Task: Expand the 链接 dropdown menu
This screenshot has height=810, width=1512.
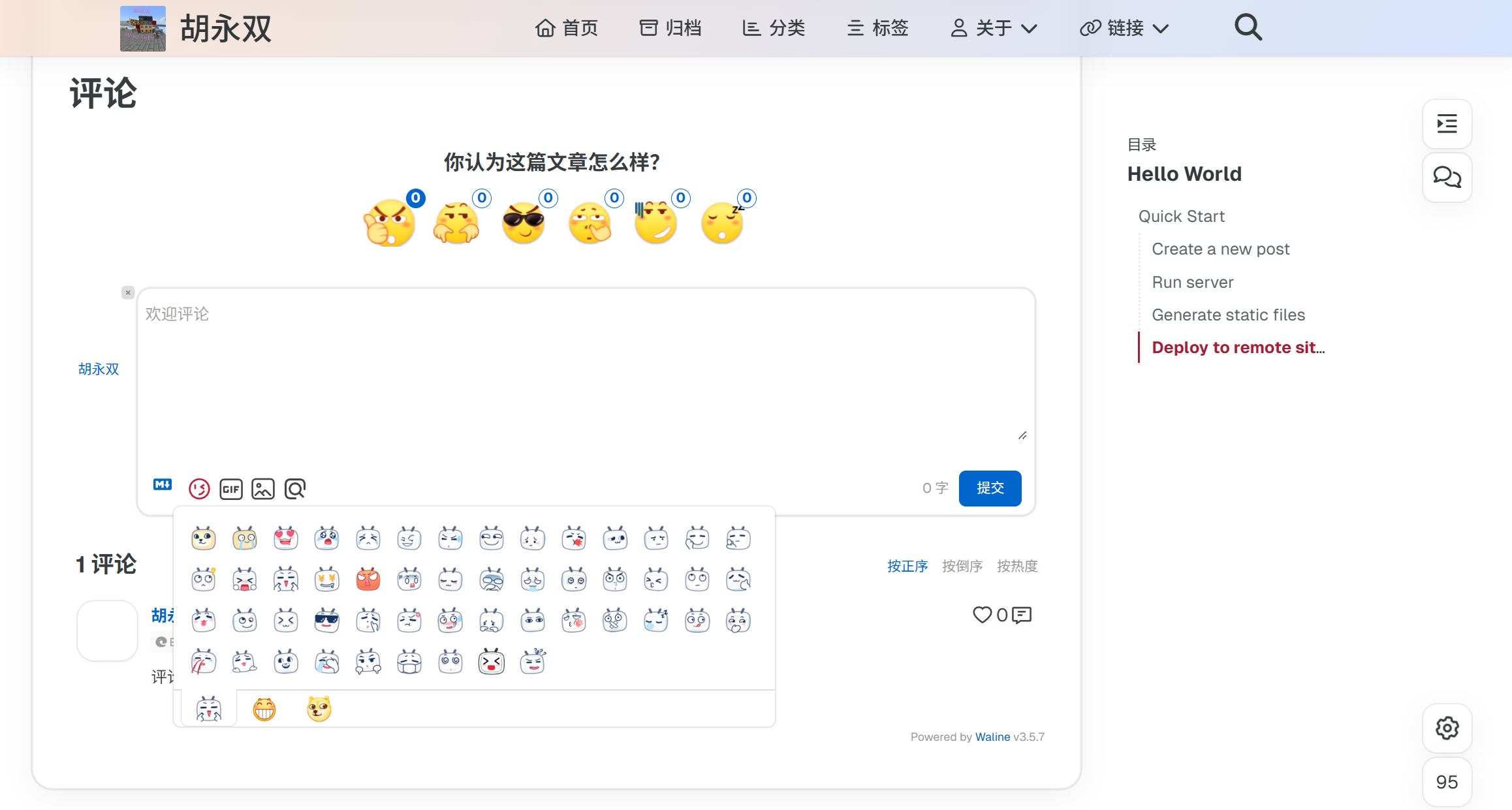Action: (1124, 28)
